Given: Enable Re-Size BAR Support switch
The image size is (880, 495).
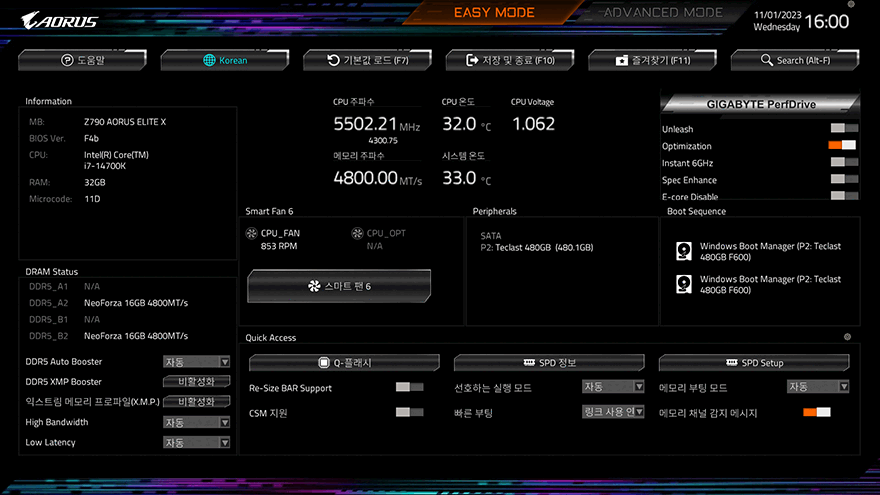Looking at the screenshot, I should pyautogui.click(x=409, y=387).
